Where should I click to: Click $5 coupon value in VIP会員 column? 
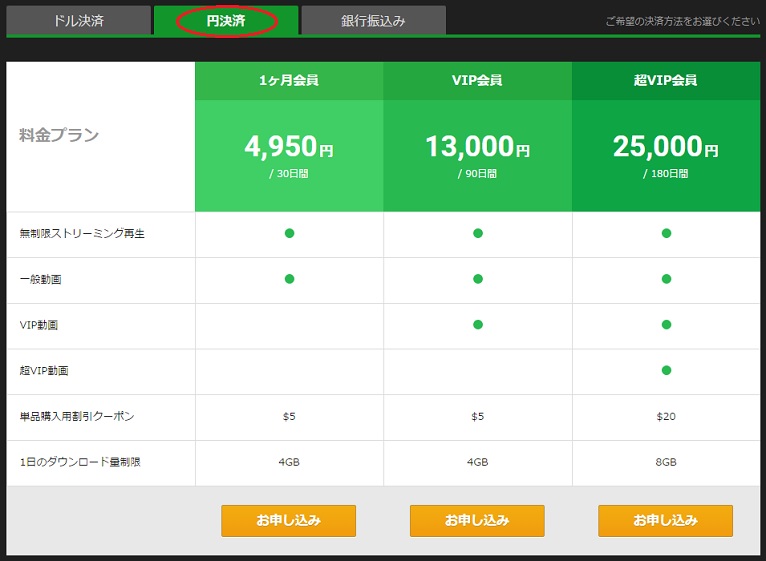point(477,416)
